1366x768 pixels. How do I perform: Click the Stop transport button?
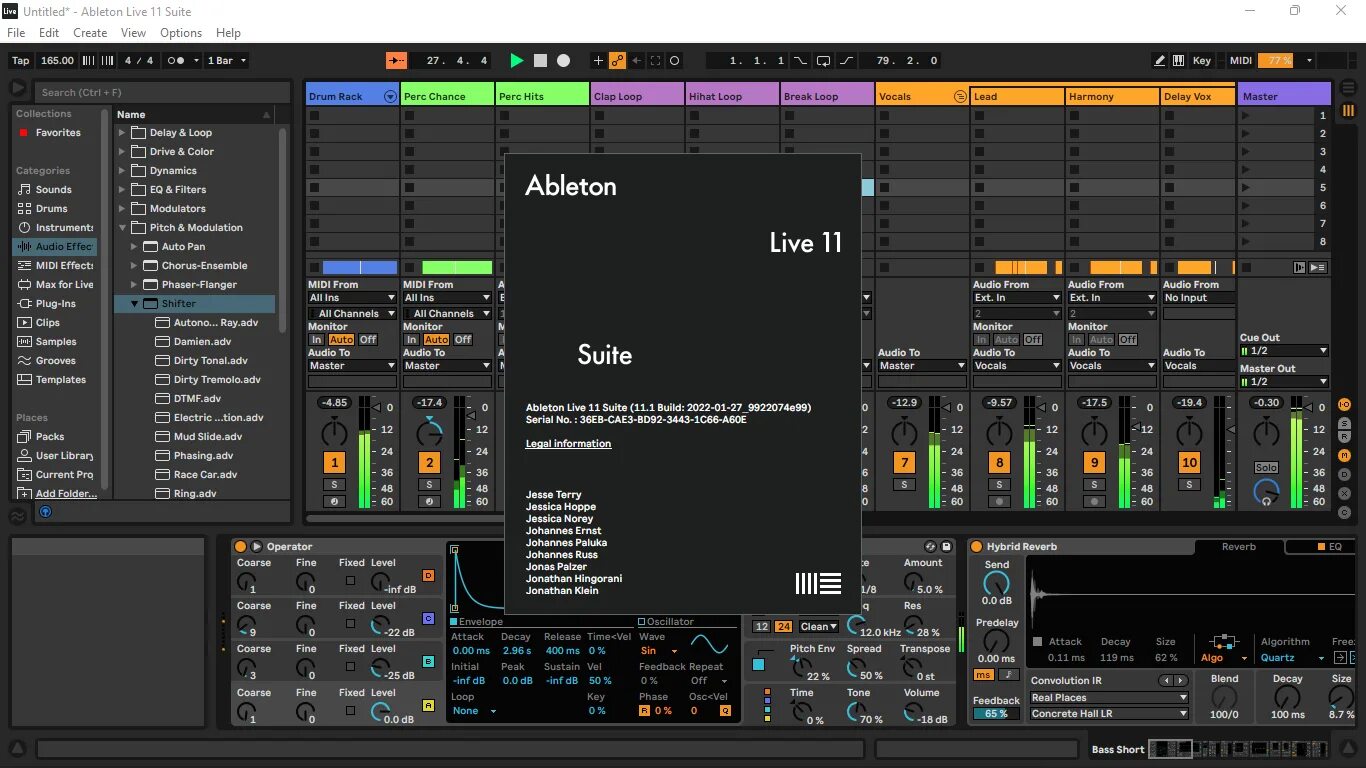540,61
